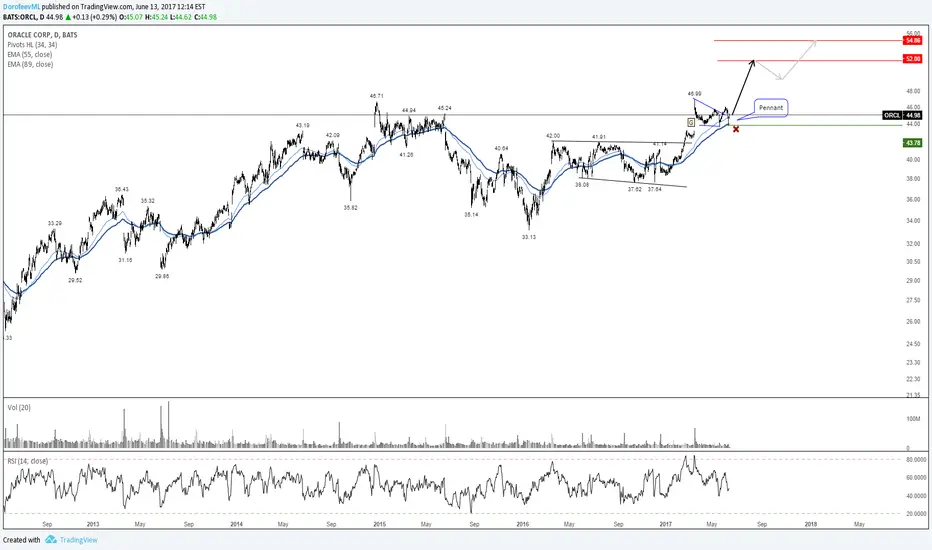Select the ORACLE CORP, D, BATS legend
The width and height of the screenshot is (932, 550).
point(42,35)
